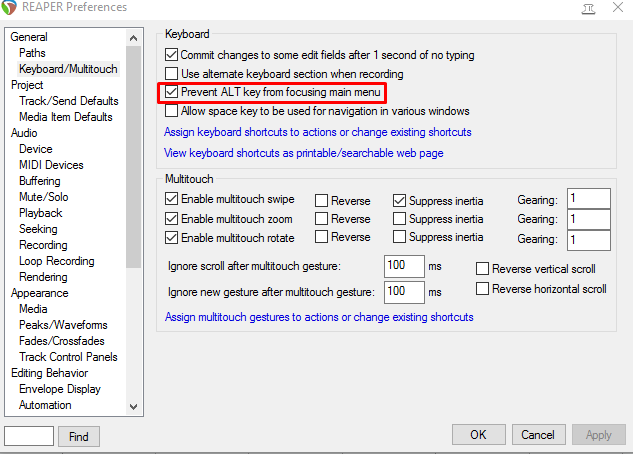Edit Ignore scroll after multitouch gesture value
Image resolution: width=633 pixels, height=454 pixels.
(x=404, y=266)
